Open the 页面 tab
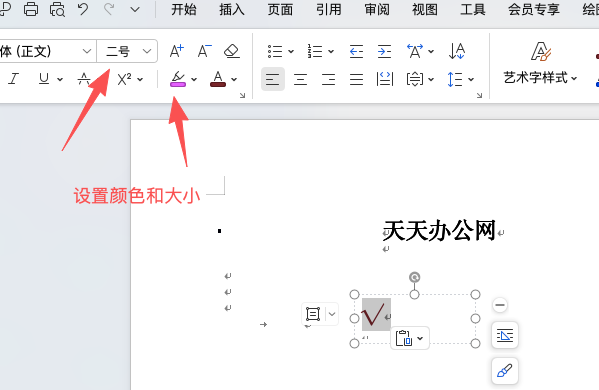 click(x=280, y=10)
